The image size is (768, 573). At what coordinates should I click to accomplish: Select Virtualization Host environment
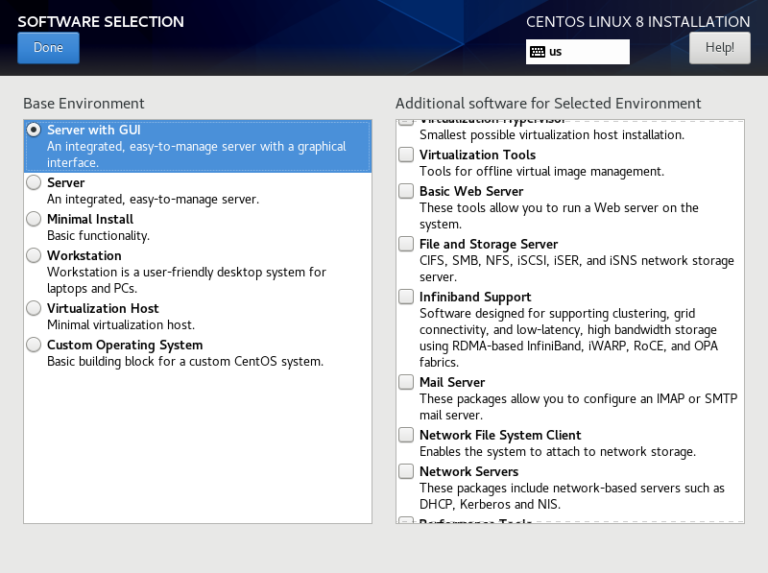pyautogui.click(x=34, y=309)
